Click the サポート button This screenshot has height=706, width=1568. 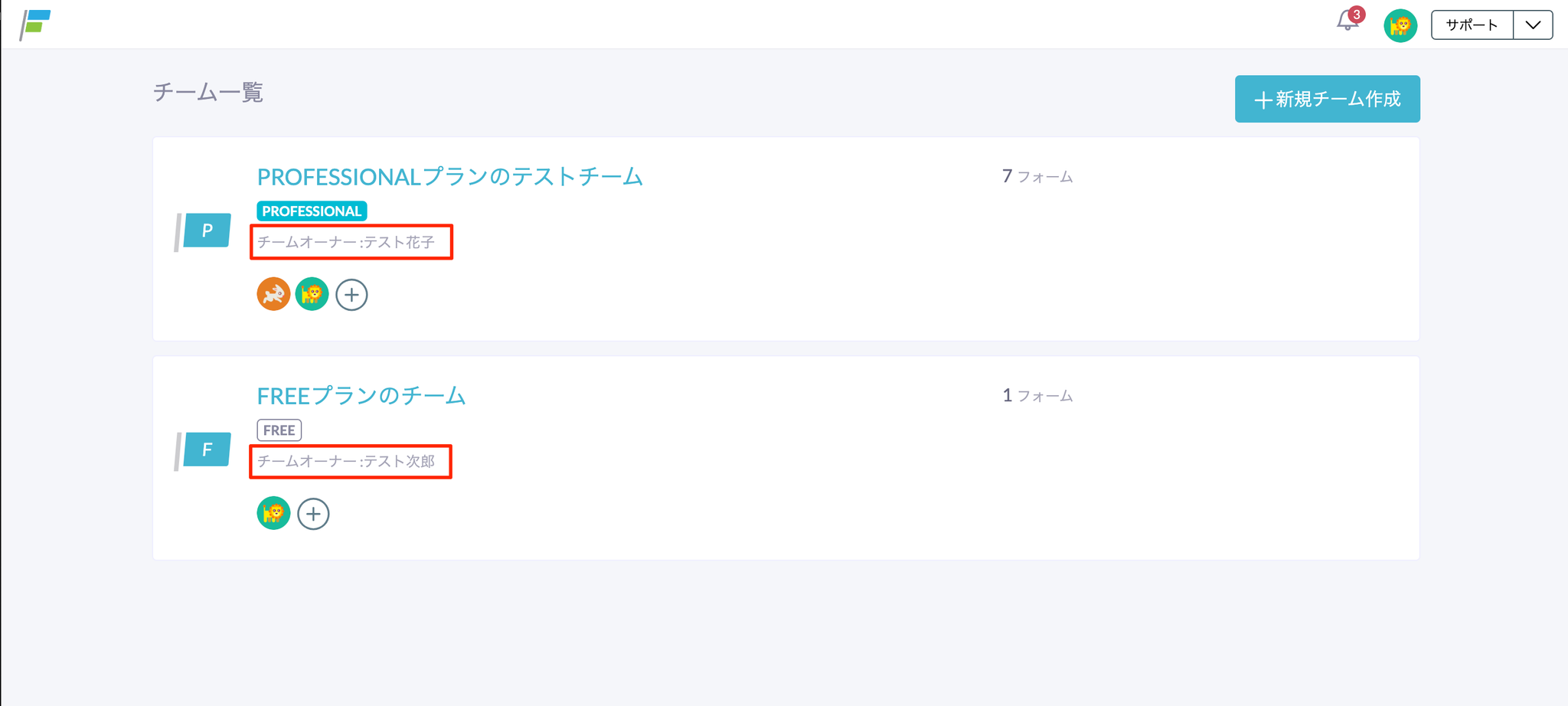click(1472, 25)
